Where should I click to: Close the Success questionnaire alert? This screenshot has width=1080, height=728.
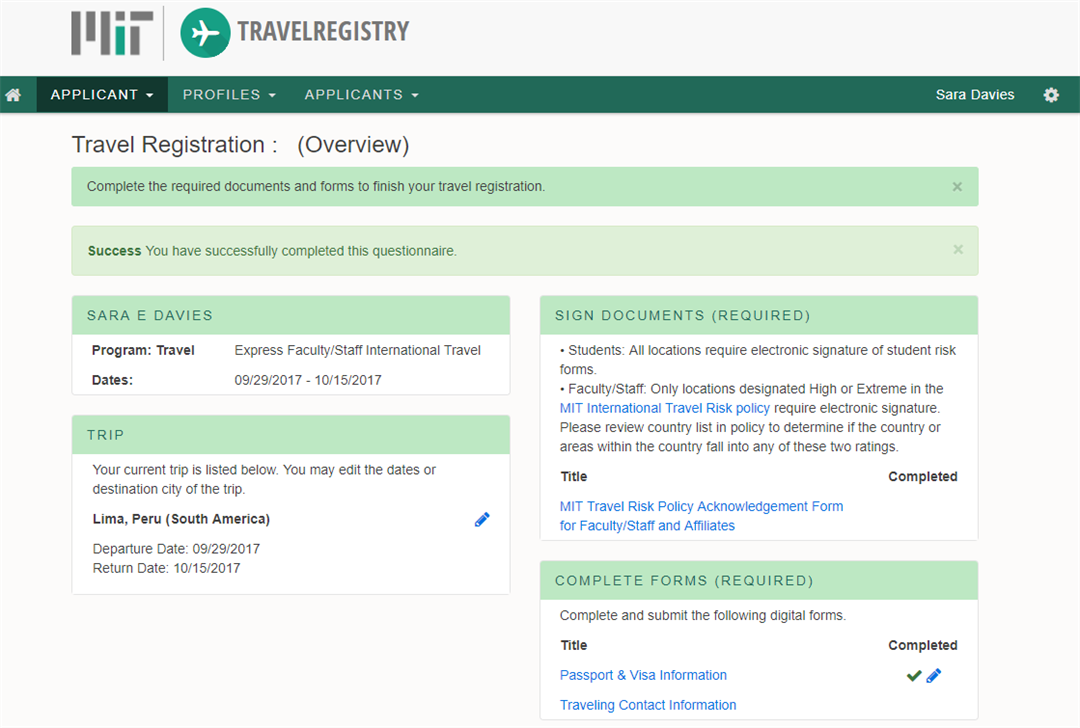[x=957, y=250]
